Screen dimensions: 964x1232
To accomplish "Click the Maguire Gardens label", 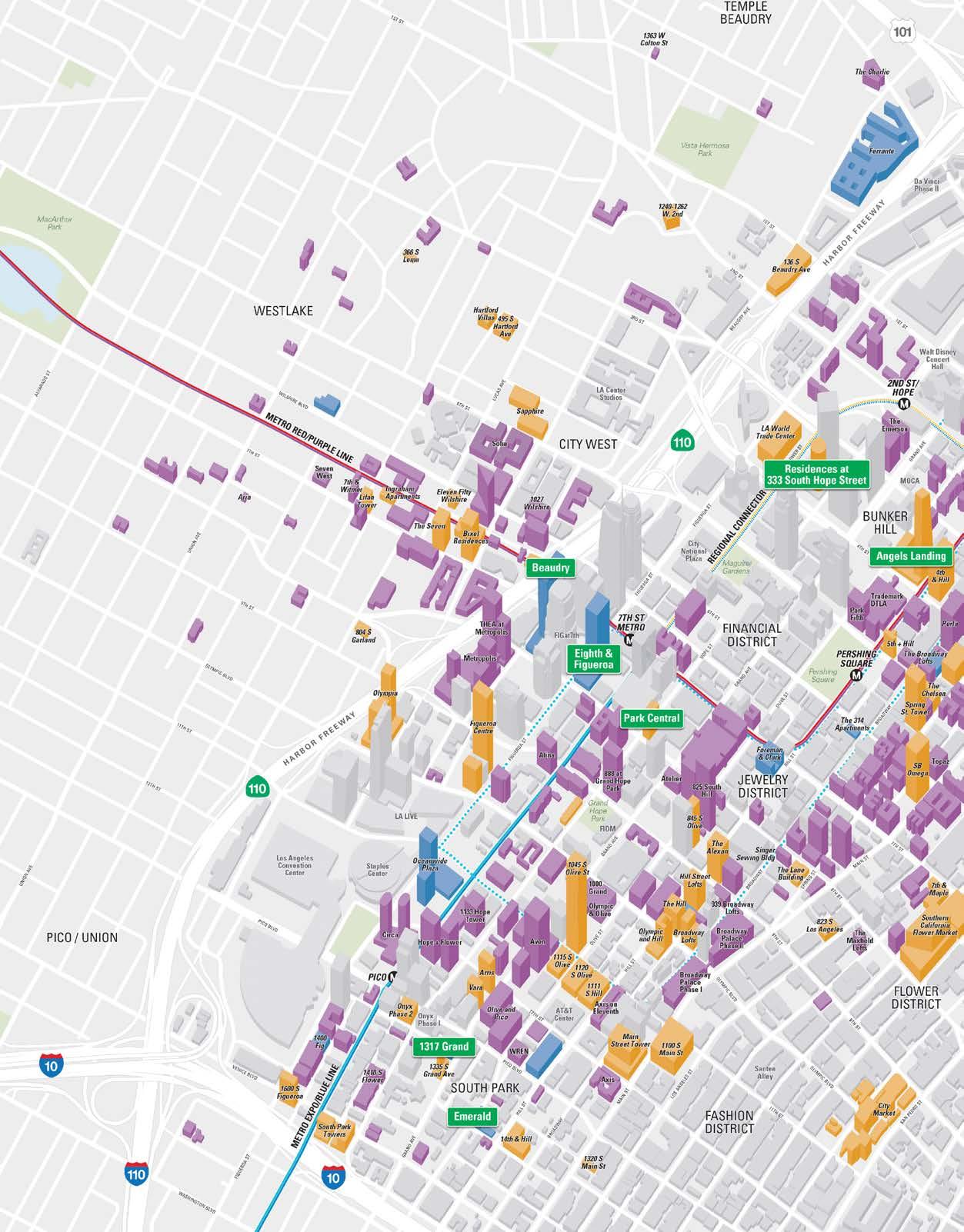I will coord(736,566).
